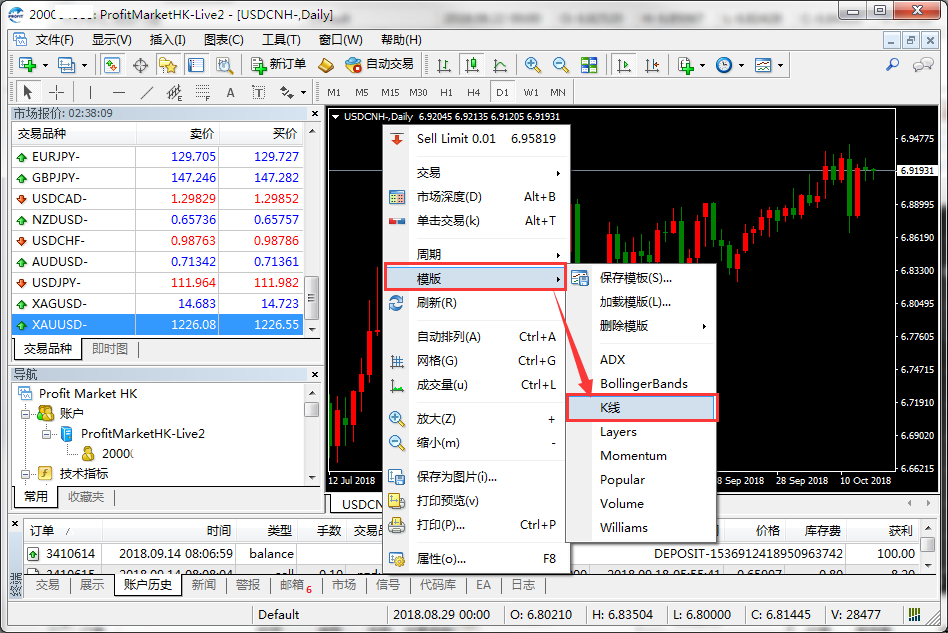Switch to the 账户历史 terminal tab

(147, 585)
